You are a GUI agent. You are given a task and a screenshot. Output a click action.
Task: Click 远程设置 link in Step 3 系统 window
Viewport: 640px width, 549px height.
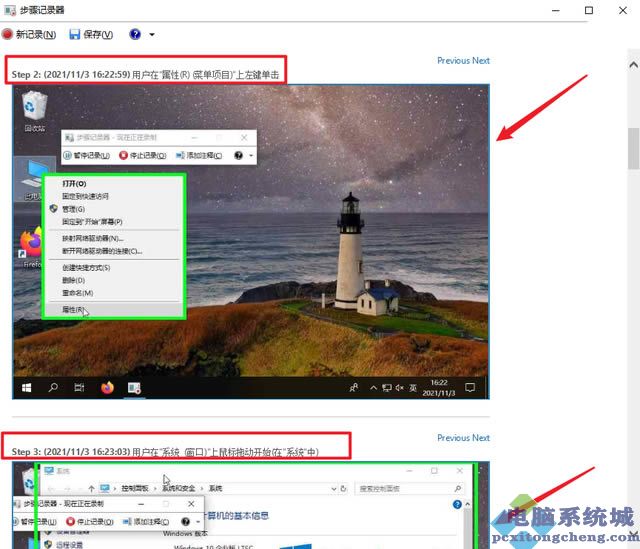[x=69, y=545]
